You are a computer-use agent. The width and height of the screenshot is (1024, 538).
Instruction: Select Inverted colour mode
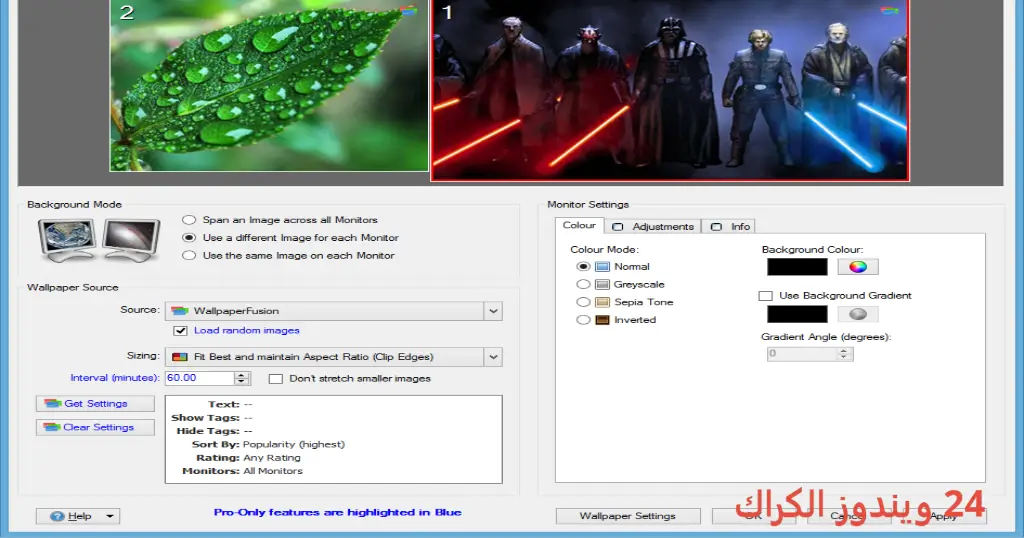[x=583, y=320]
